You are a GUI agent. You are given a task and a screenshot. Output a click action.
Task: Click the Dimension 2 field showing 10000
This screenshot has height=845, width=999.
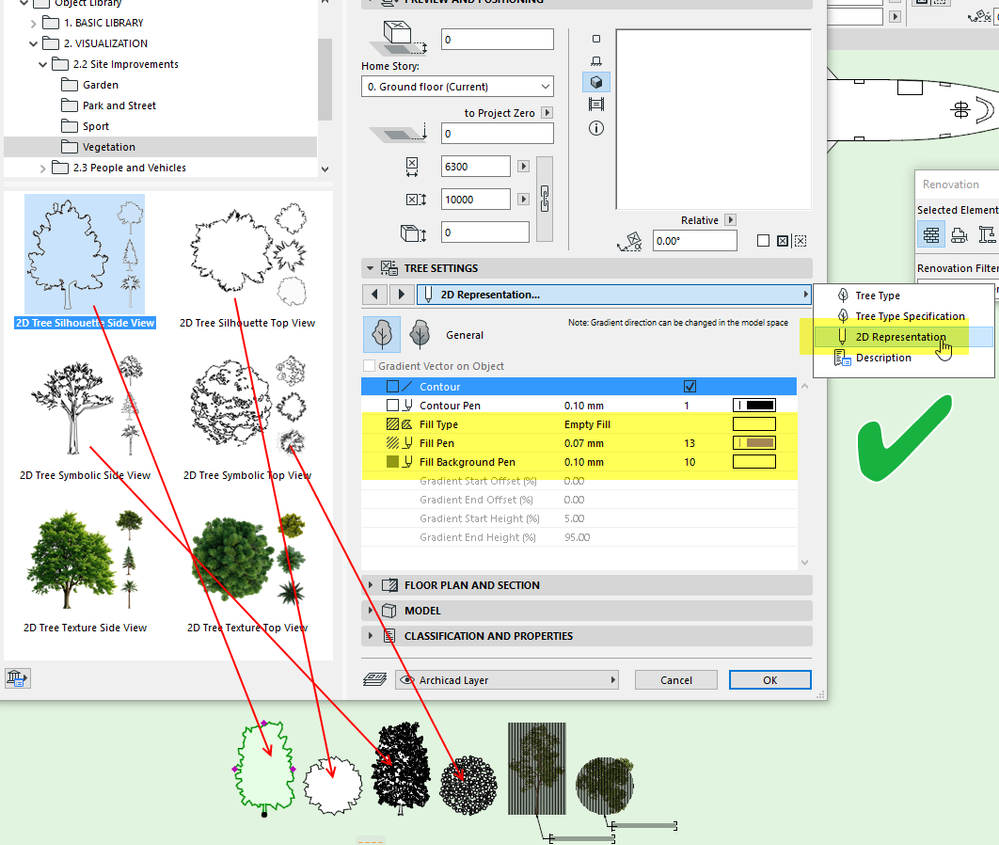tap(475, 199)
